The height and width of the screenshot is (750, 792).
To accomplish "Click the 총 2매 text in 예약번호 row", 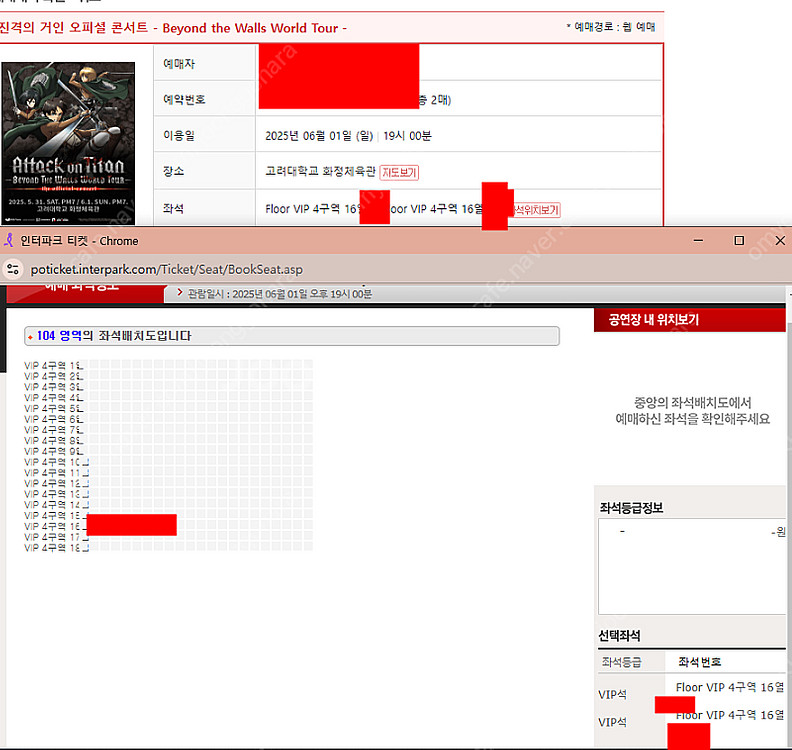I will click(434, 100).
